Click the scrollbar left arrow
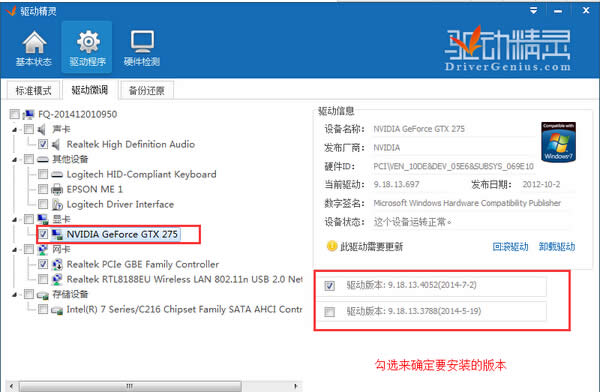 12,386
